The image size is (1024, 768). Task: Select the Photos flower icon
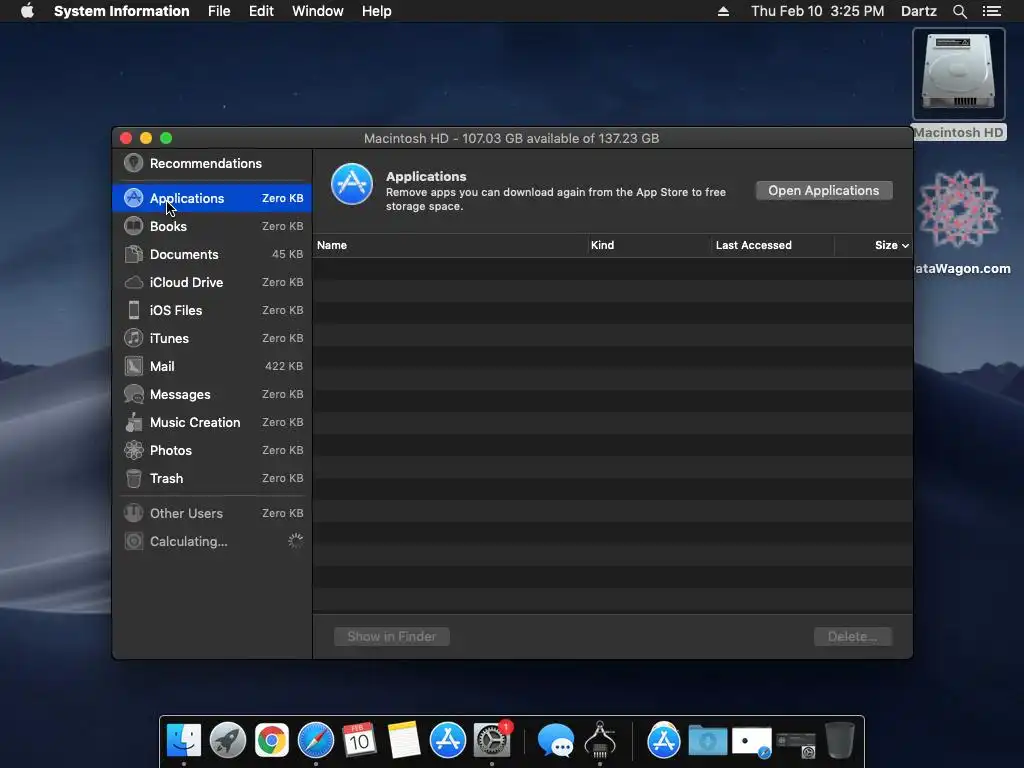point(133,450)
